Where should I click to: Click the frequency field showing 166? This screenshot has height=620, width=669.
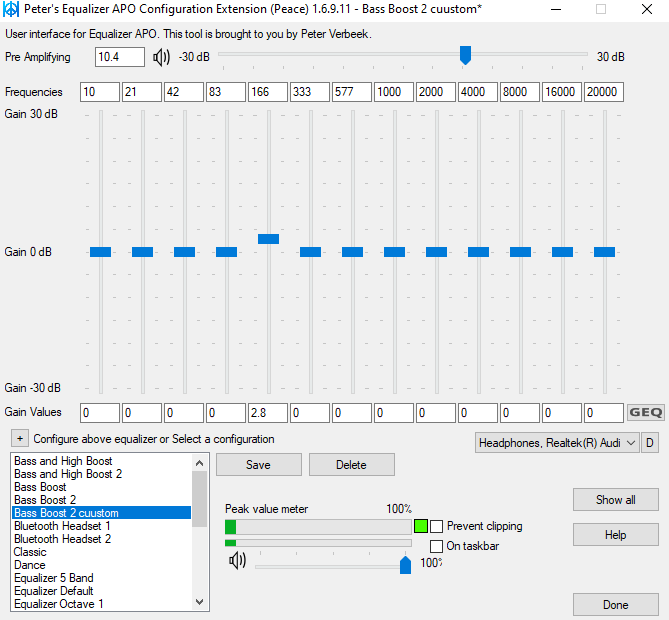coord(268,92)
